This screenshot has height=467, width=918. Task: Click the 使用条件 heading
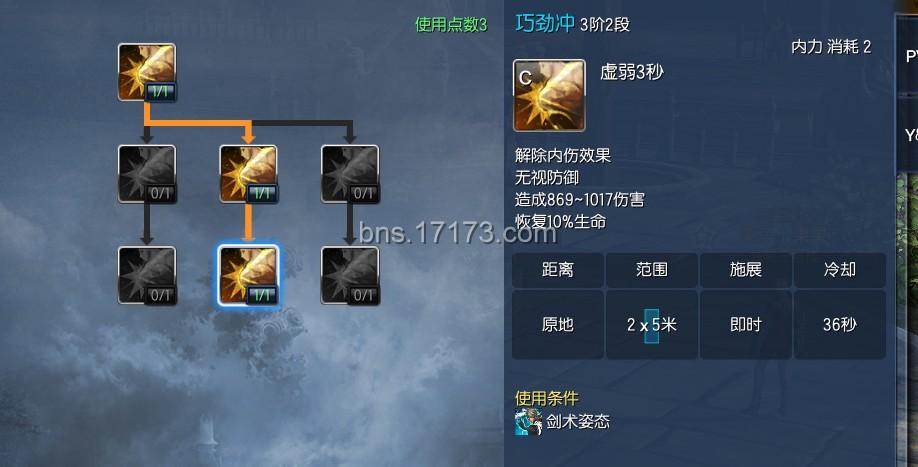point(547,399)
